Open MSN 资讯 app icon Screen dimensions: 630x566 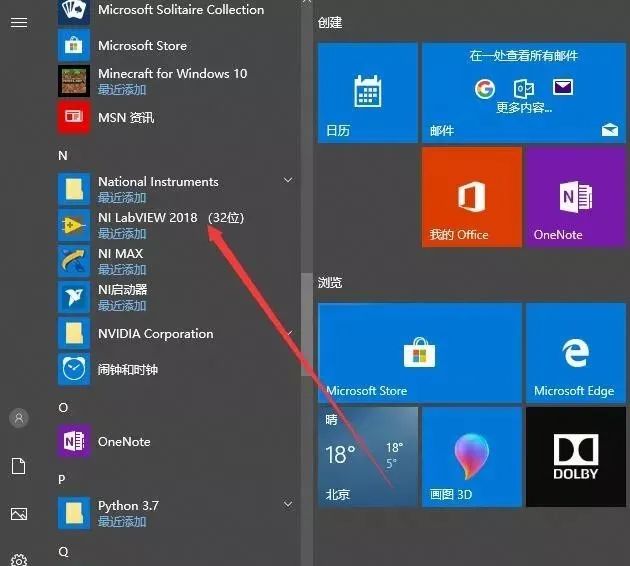74,117
